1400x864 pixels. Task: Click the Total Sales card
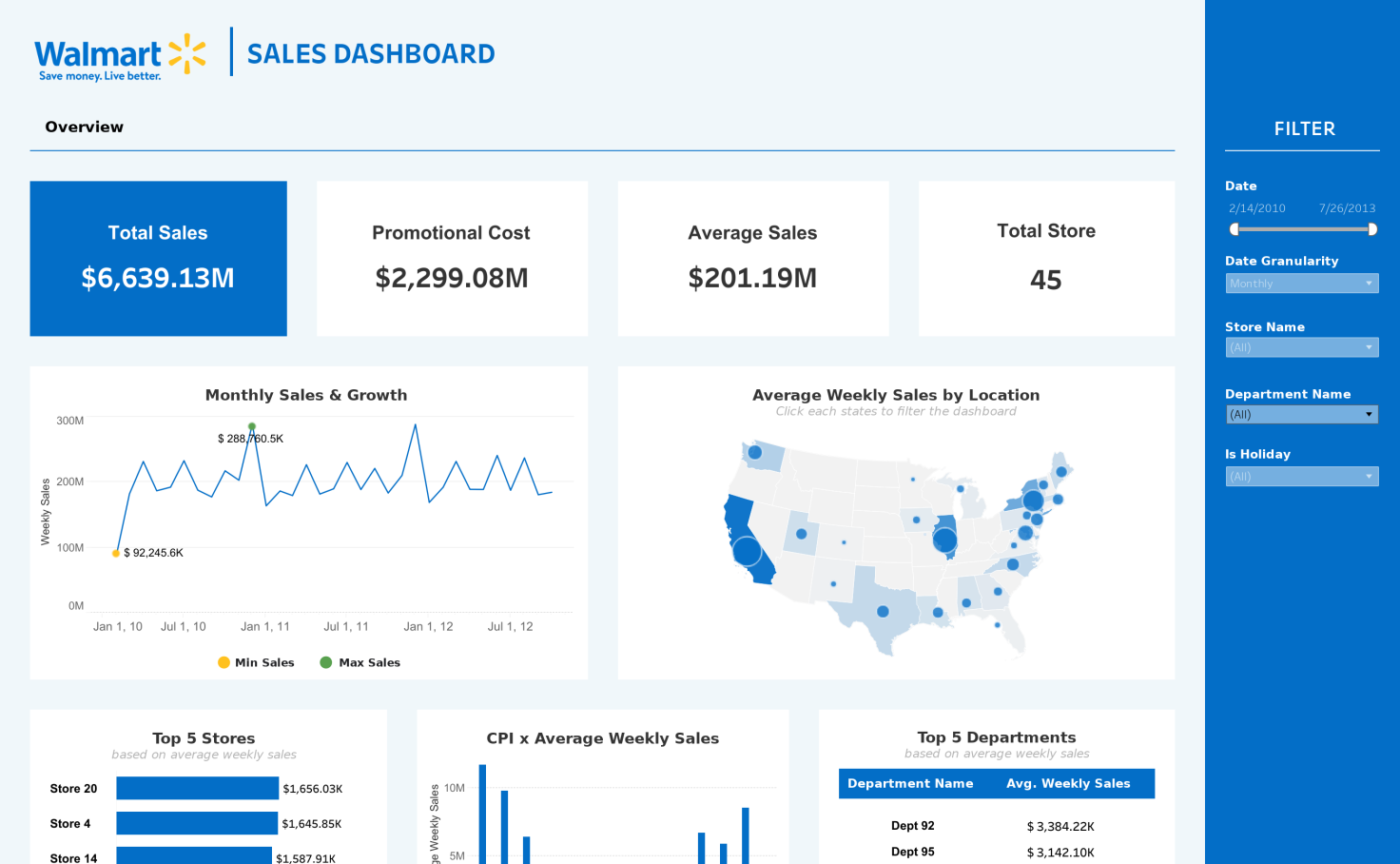(158, 259)
